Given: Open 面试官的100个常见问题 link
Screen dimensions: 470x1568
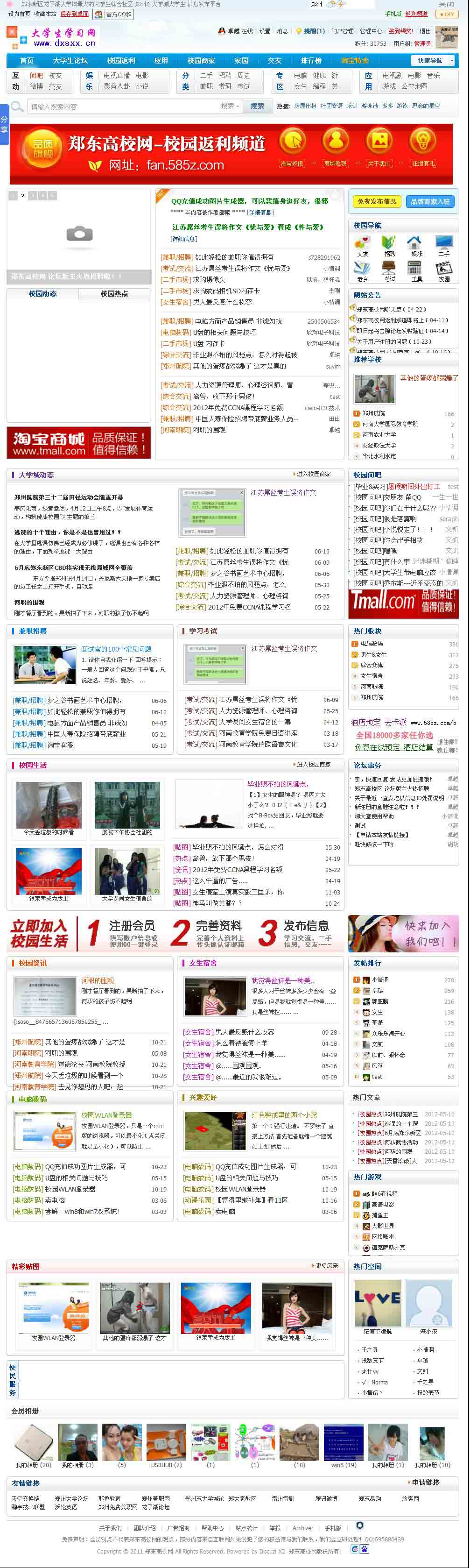Looking at the screenshot, I should 116,649.
